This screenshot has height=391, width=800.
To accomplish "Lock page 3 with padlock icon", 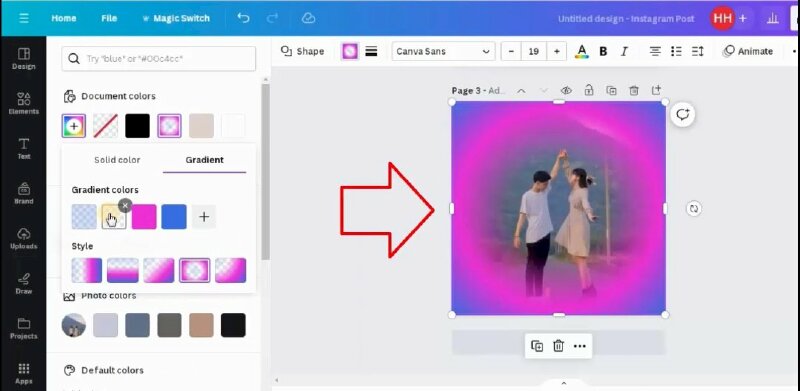I will click(x=589, y=90).
